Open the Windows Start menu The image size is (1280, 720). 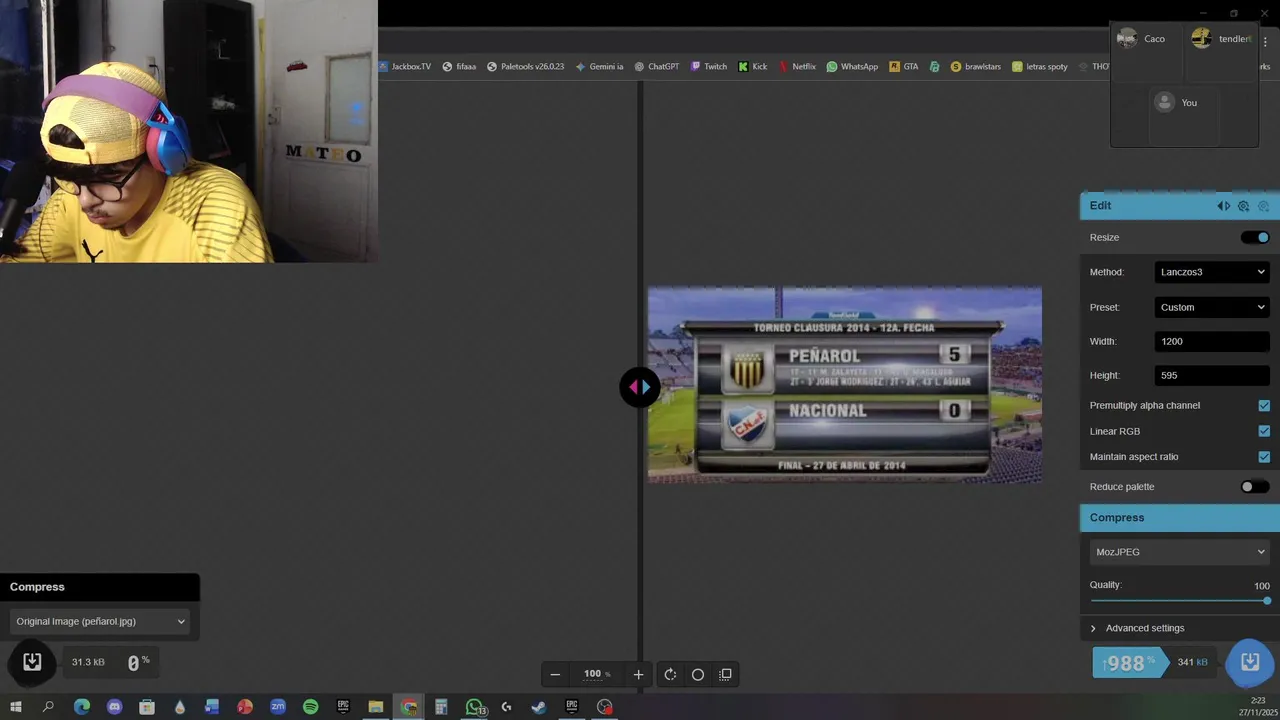(15, 707)
